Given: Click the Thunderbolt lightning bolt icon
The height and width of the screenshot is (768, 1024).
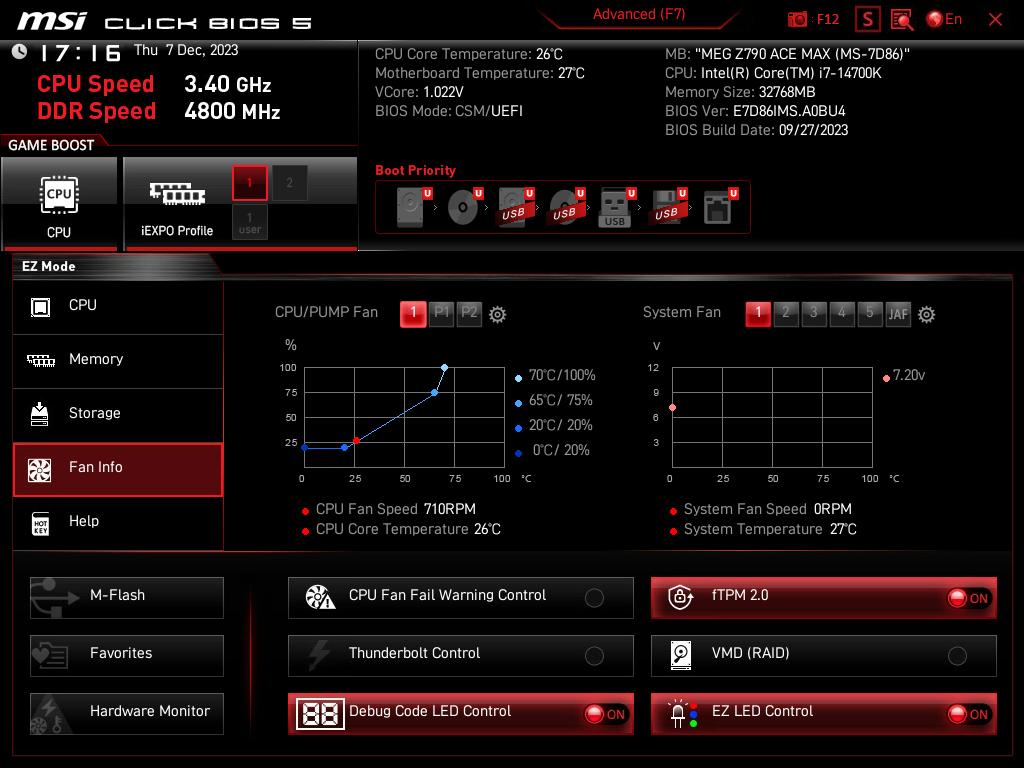Looking at the screenshot, I should (x=319, y=655).
